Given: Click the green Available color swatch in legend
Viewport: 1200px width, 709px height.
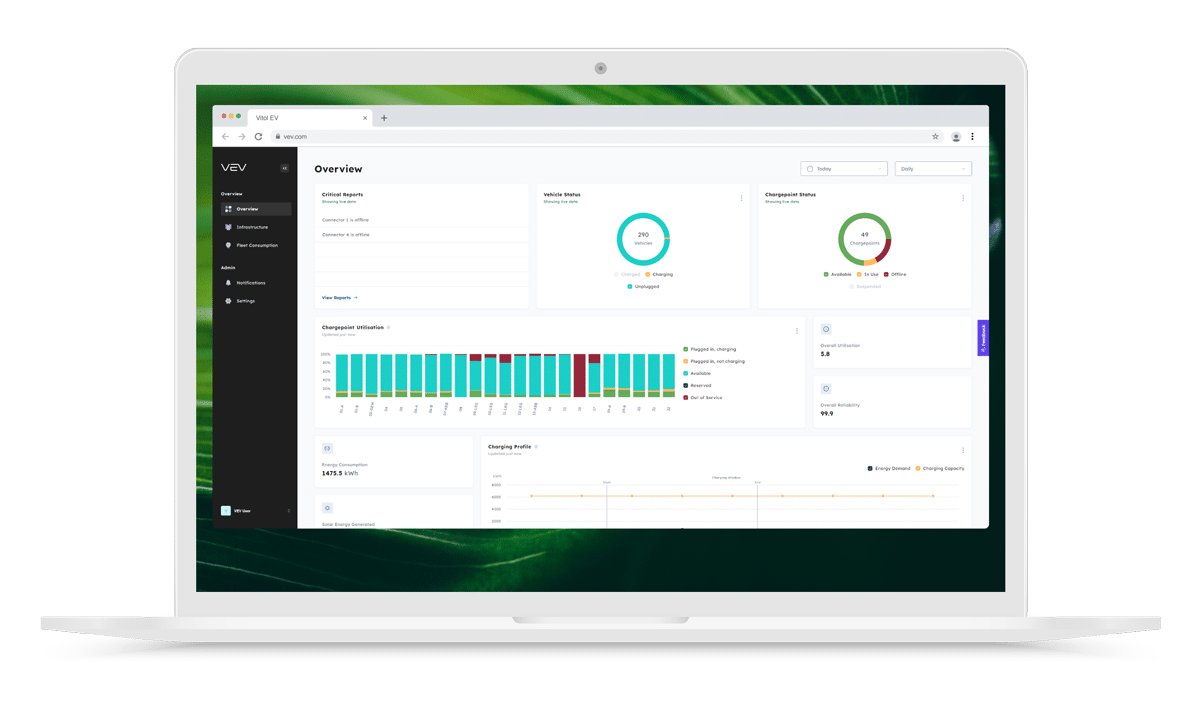Looking at the screenshot, I should 825,274.
